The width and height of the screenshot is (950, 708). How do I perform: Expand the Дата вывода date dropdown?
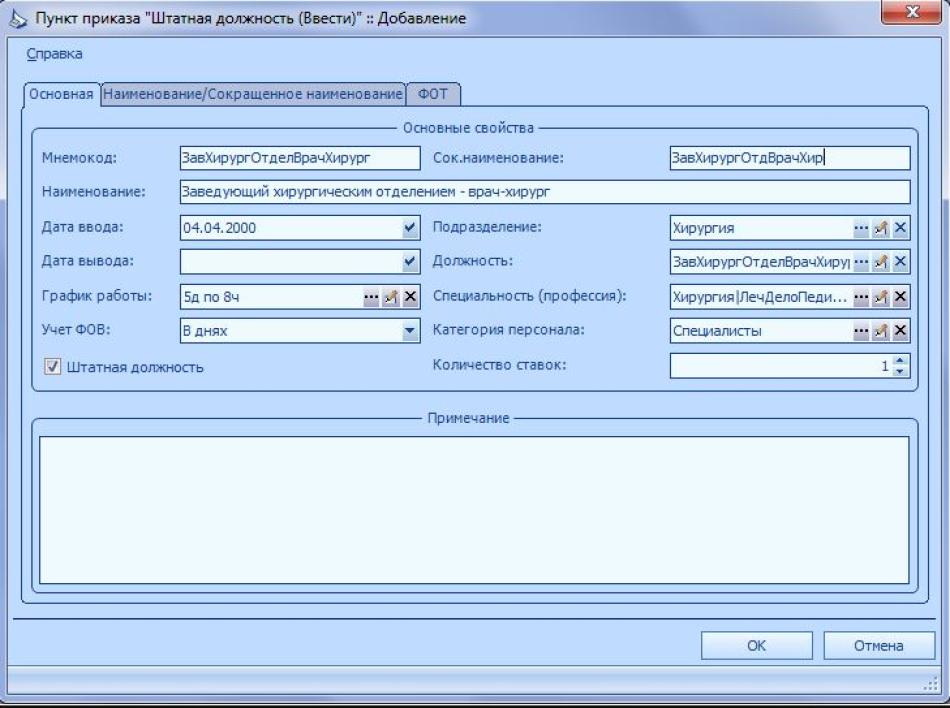pyautogui.click(x=409, y=262)
